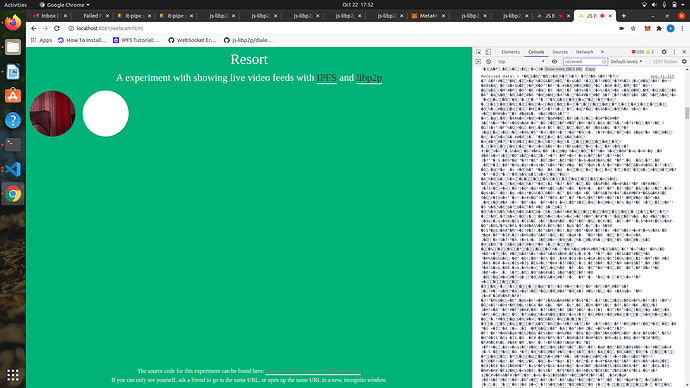Click the console vertical scrollbar thumb
This screenshot has width=690, height=388.
(687, 113)
